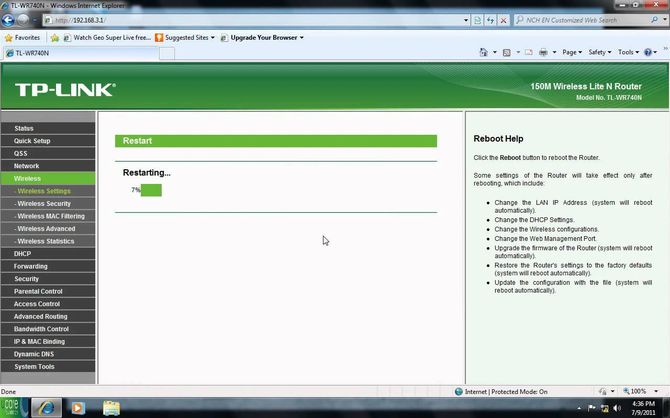
Task: Stop loading with the red X icon
Action: pyautogui.click(x=504, y=20)
